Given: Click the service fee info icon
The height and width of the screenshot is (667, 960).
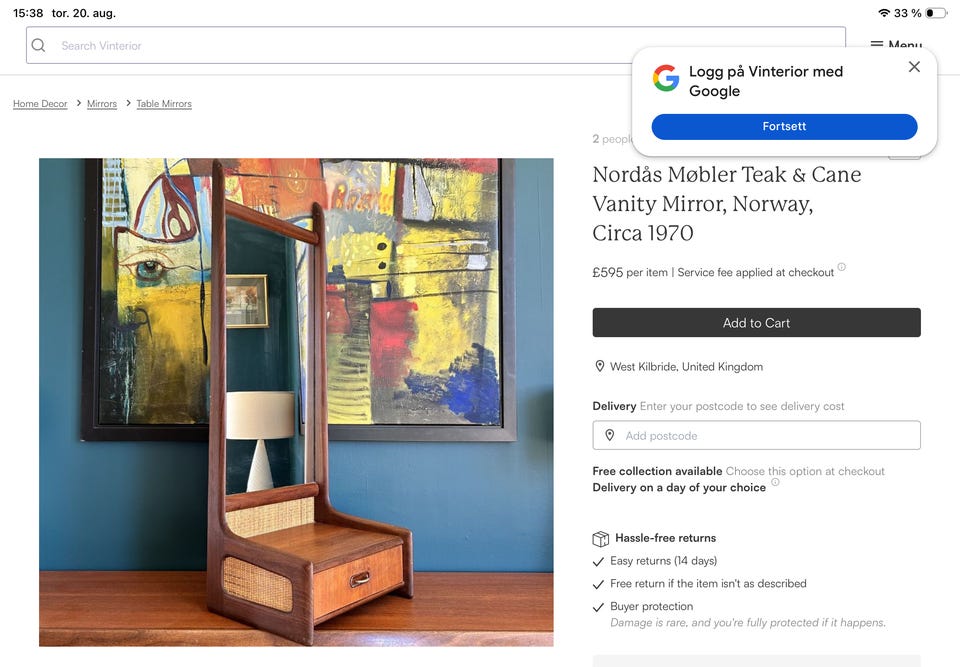Looking at the screenshot, I should click(842, 266).
